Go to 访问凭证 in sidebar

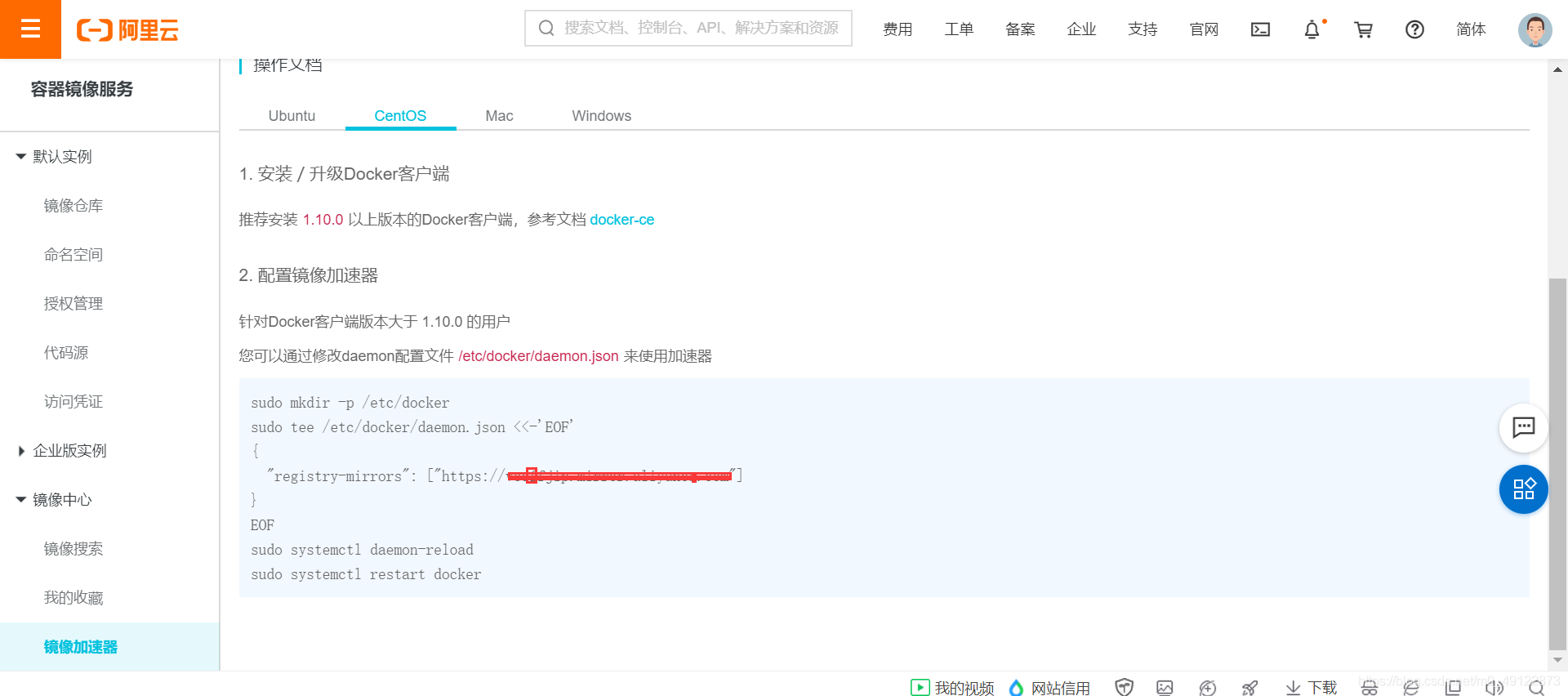[73, 402]
